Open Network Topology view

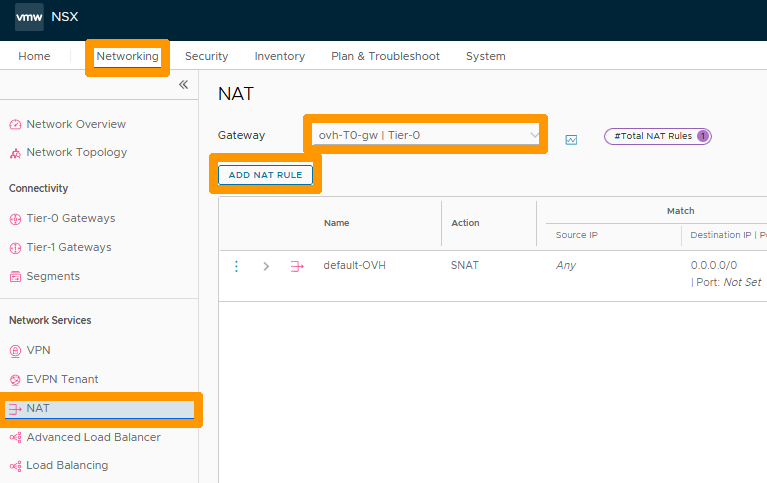click(x=76, y=153)
